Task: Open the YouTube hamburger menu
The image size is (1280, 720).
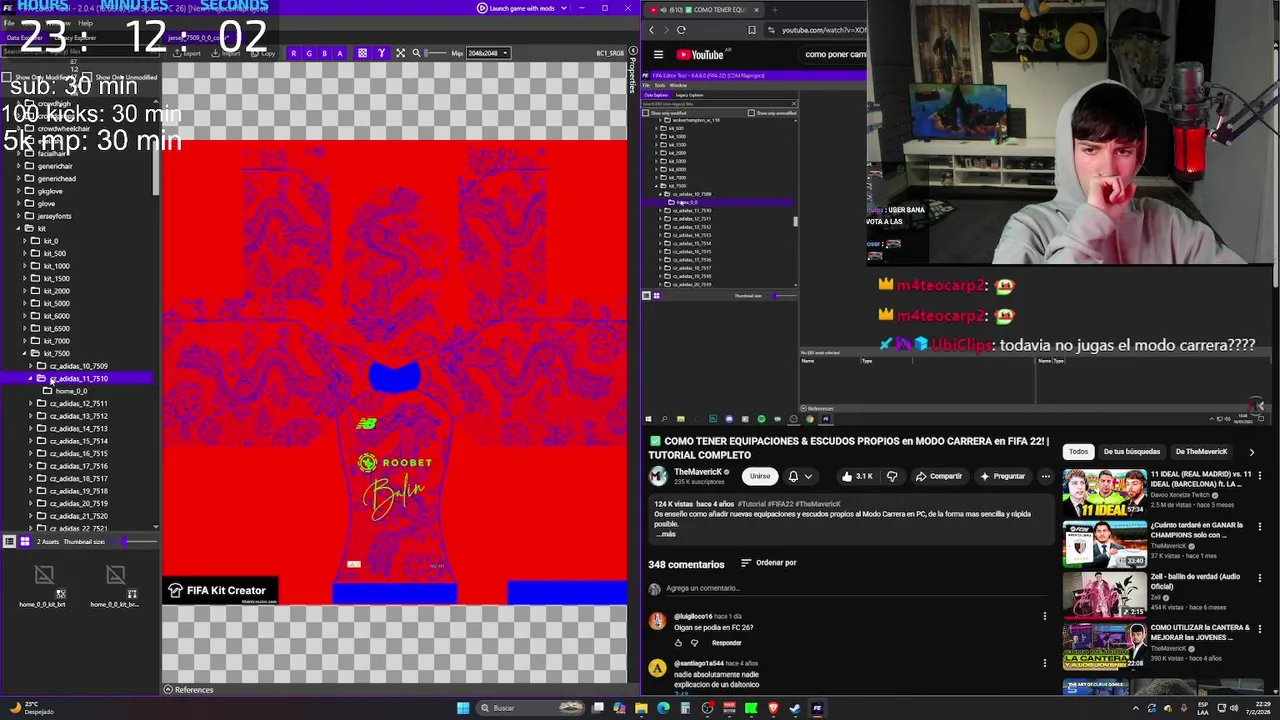Action: [658, 55]
